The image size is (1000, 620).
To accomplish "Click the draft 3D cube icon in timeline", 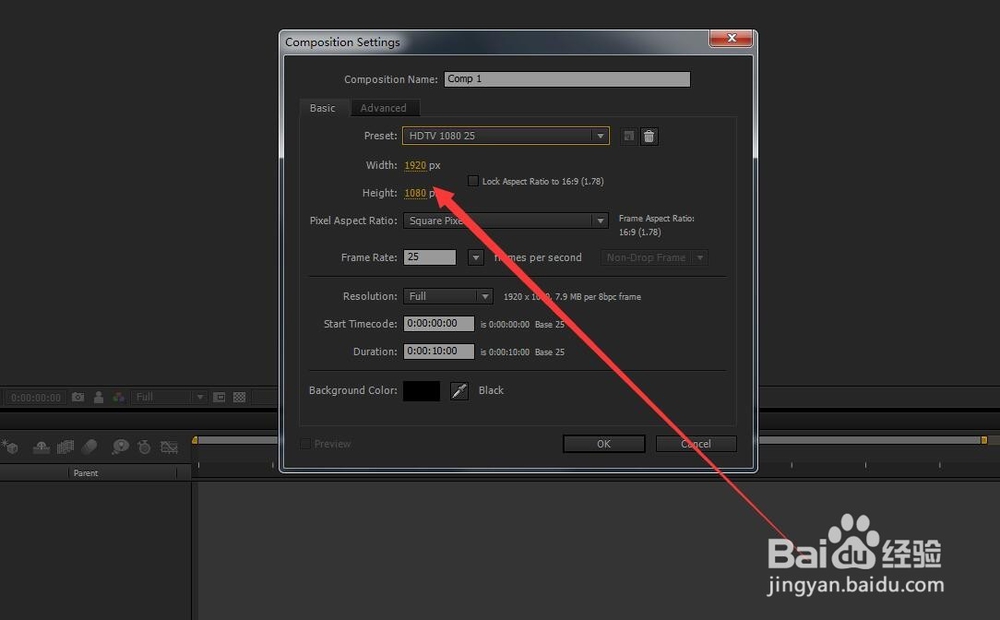I will click(10, 447).
